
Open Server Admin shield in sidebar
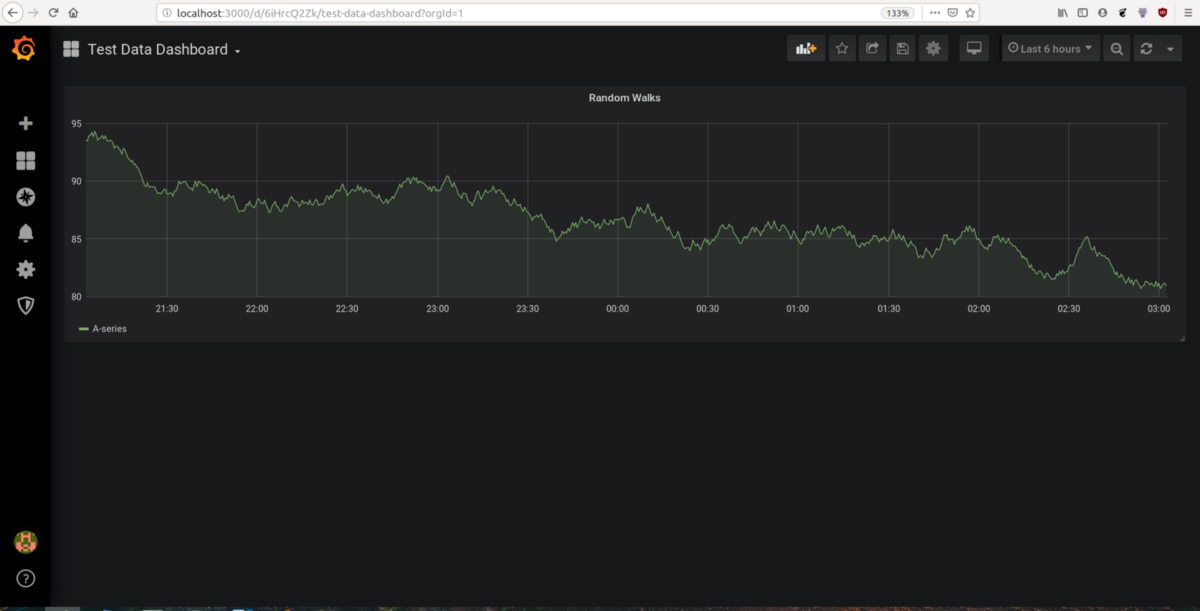(25, 305)
